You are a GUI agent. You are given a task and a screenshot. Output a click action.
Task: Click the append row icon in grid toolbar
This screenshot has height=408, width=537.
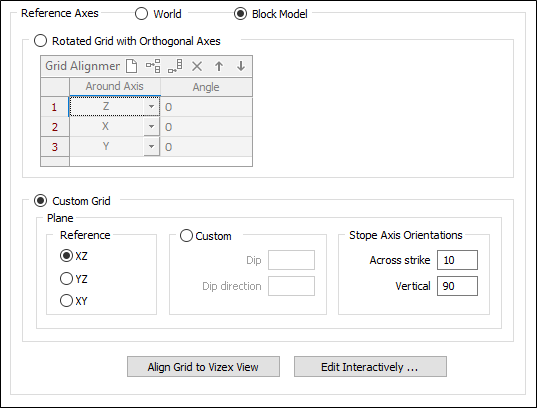(175, 66)
